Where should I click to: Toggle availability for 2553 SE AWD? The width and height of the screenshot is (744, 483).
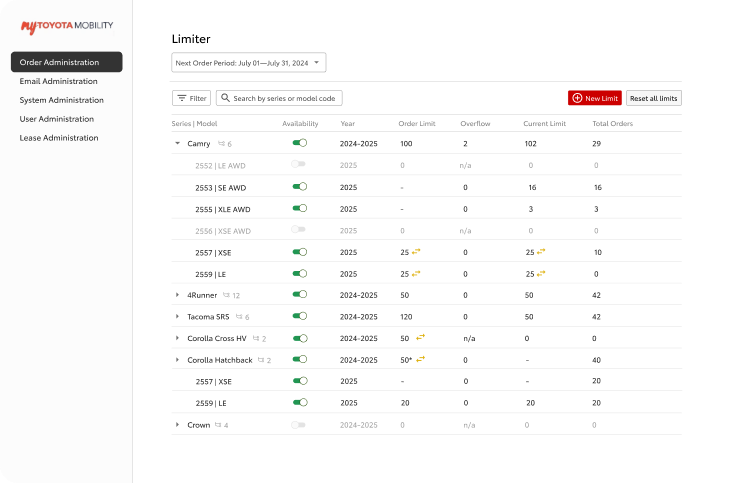pos(300,186)
